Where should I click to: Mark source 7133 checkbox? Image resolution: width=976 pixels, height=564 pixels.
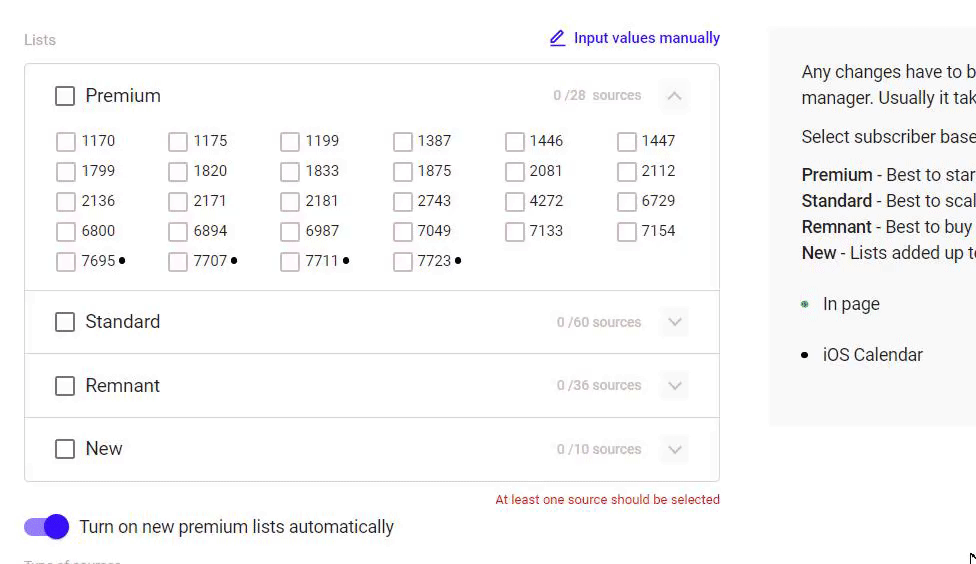pyautogui.click(x=515, y=232)
